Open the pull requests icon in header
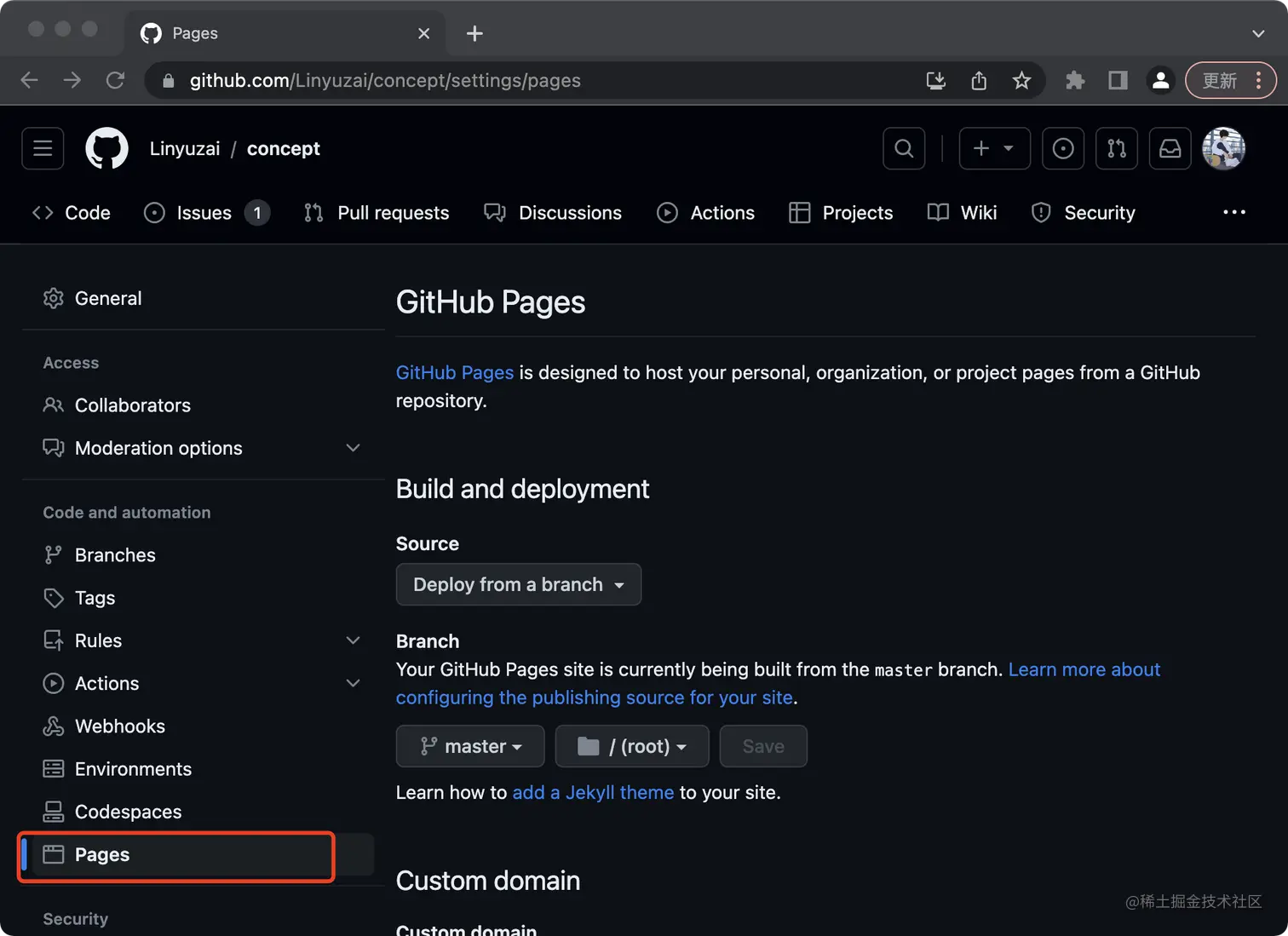Viewport: 1288px width, 936px height. 1116,148
